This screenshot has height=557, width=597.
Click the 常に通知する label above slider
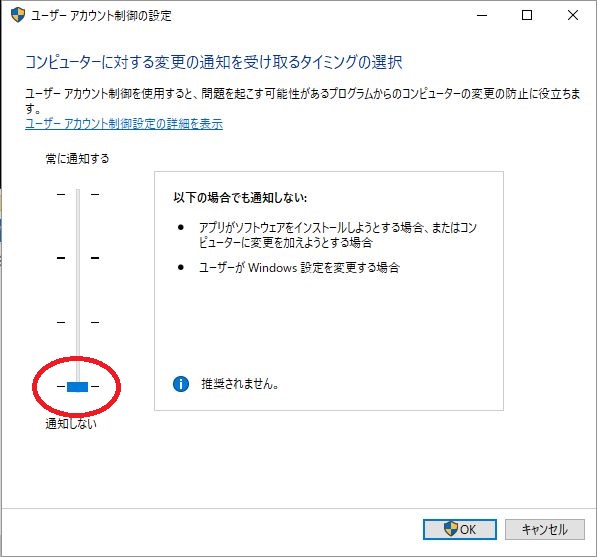click(x=77, y=158)
